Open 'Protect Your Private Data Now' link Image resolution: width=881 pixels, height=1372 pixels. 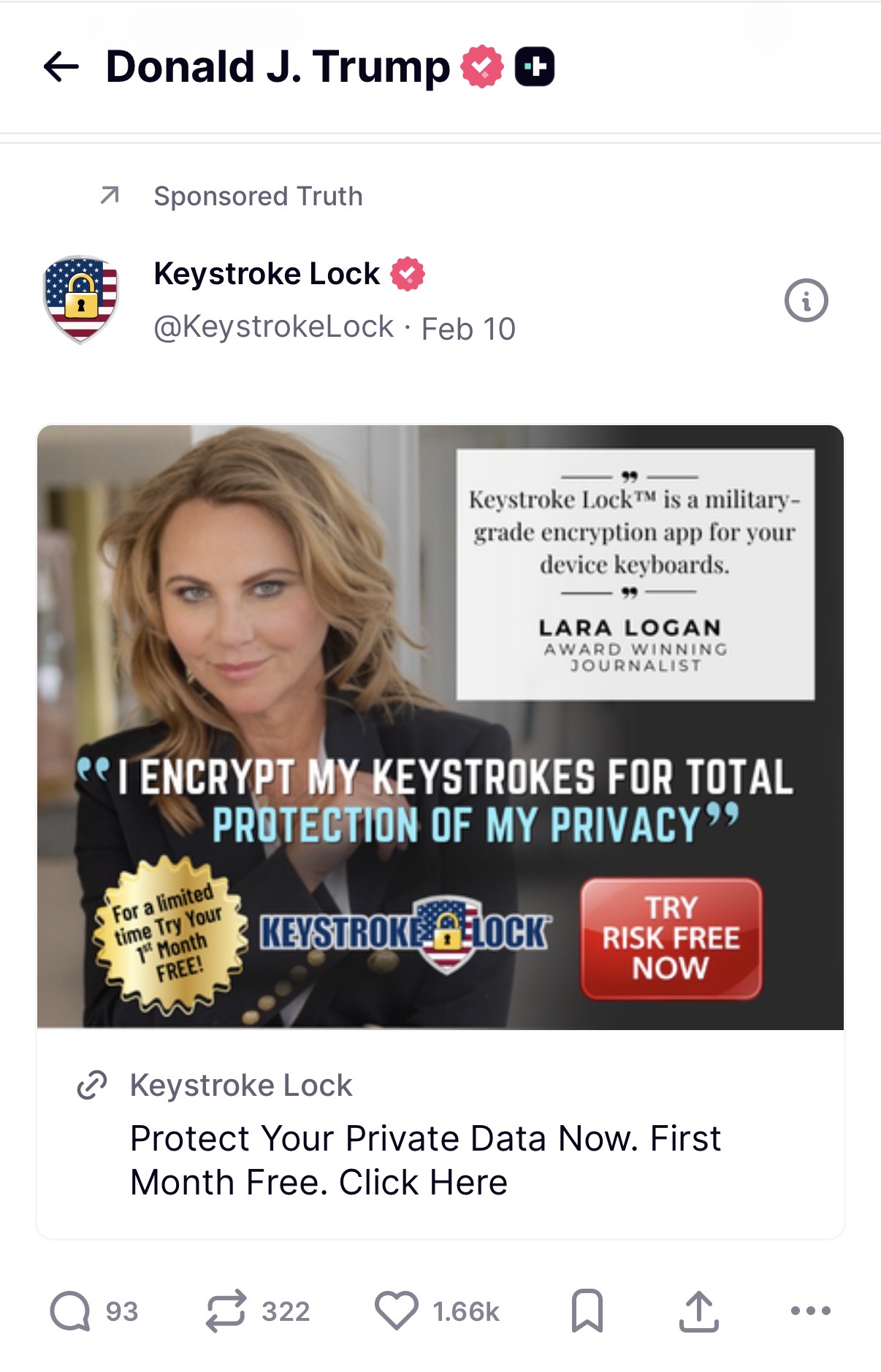pyautogui.click(x=426, y=1160)
